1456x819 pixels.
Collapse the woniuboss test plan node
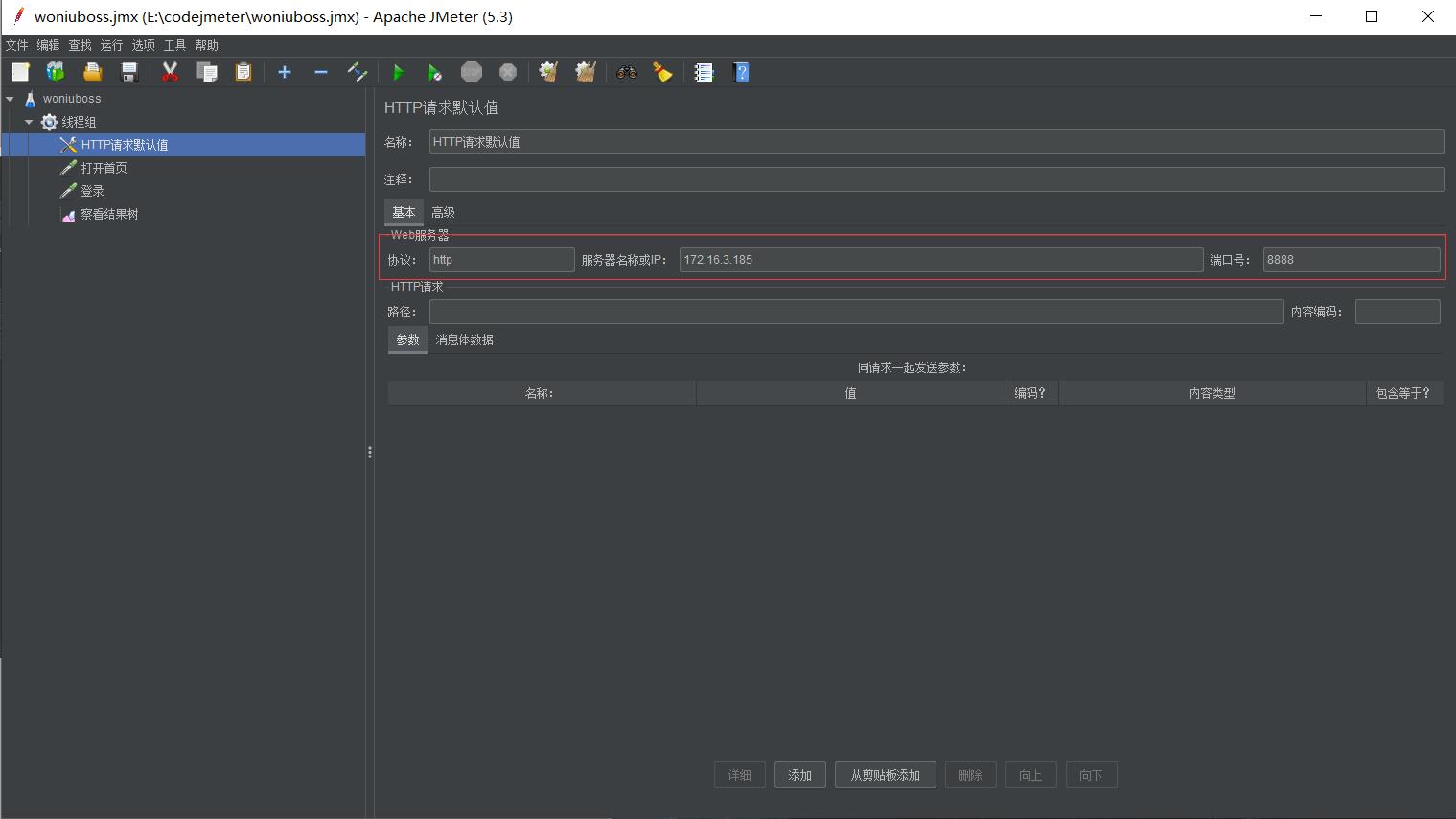[x=10, y=99]
